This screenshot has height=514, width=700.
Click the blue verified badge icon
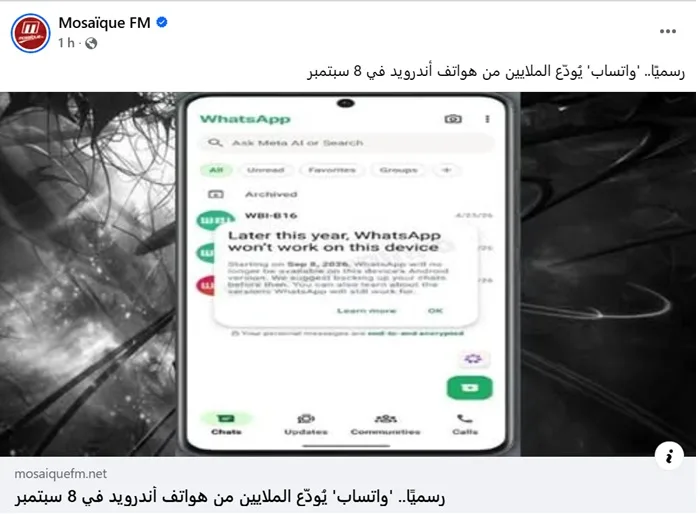tap(162, 22)
